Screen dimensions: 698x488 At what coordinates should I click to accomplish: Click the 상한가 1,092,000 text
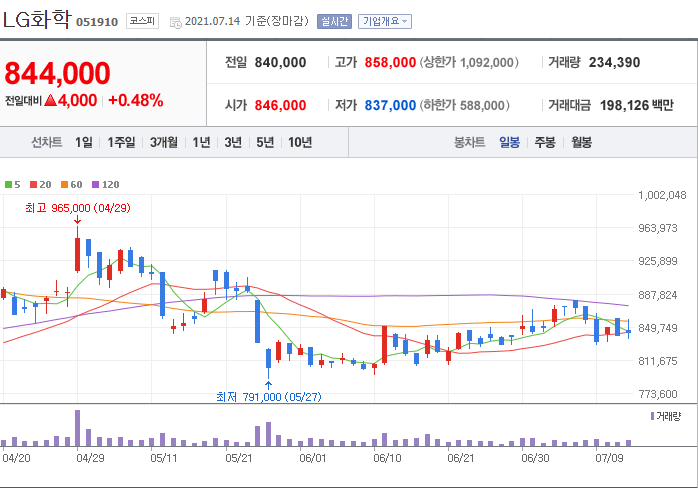(469, 62)
